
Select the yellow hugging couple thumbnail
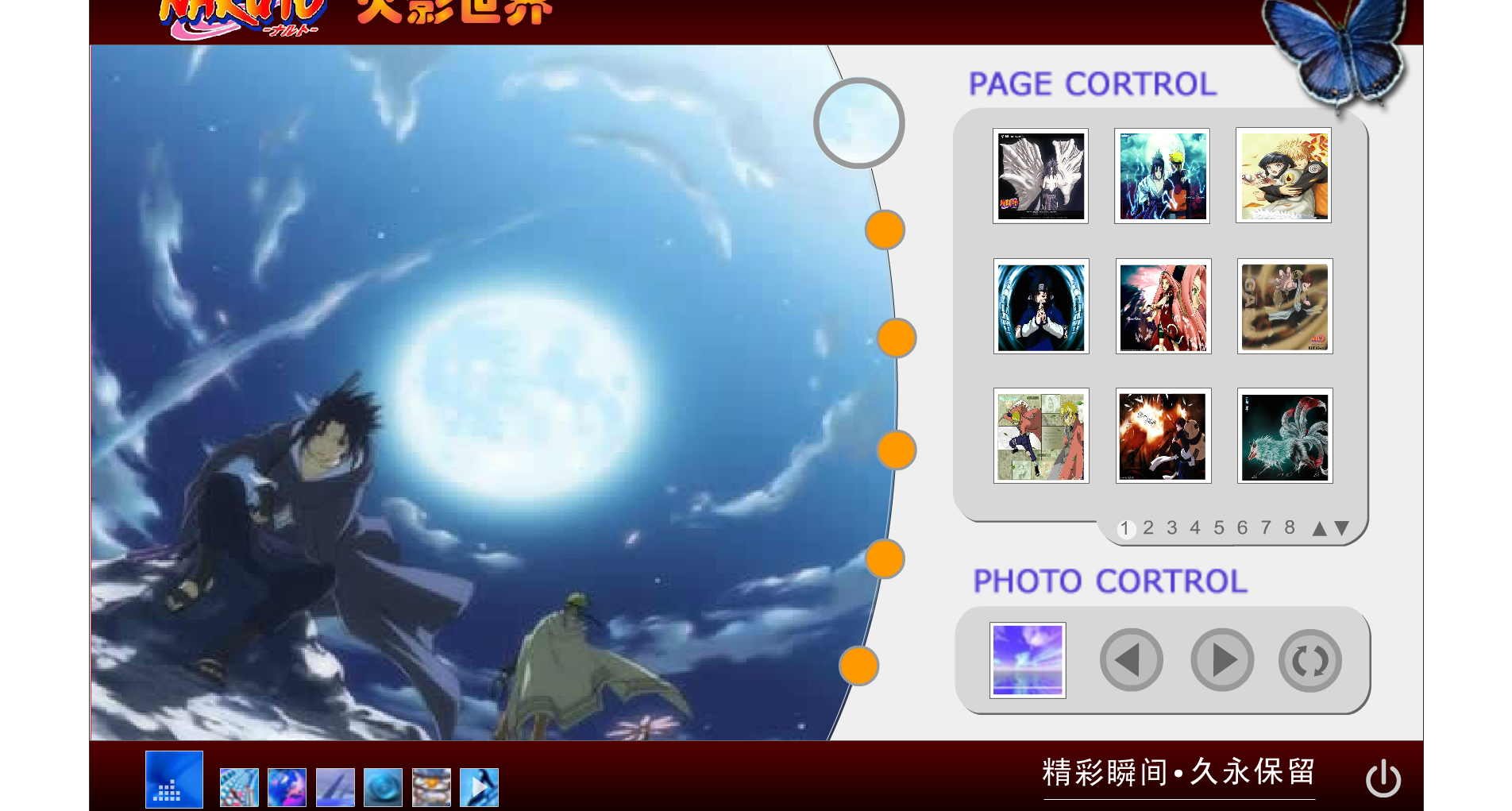click(1283, 176)
